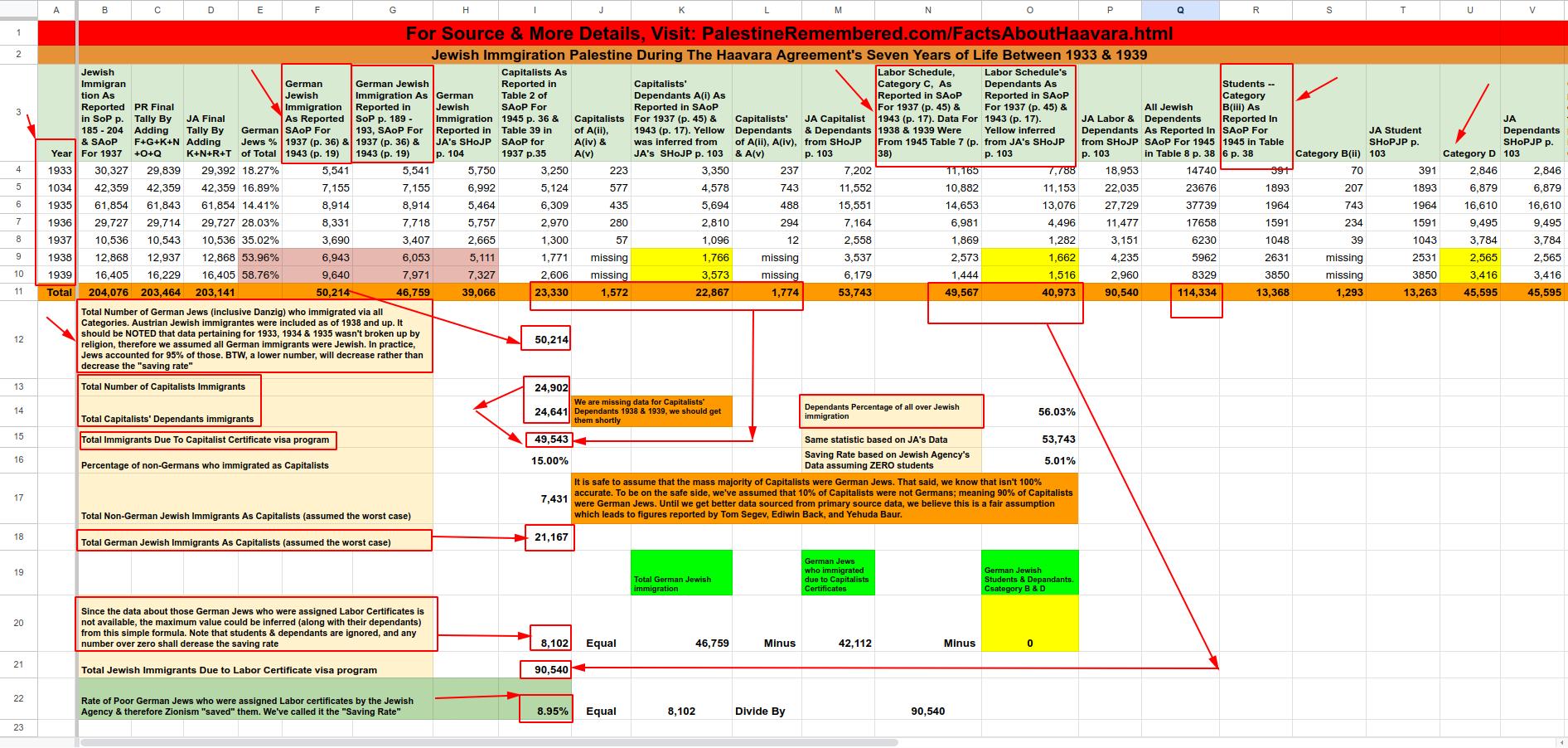Select value 7,431 in row 17
This screenshot has height=748, width=1568.
[x=535, y=498]
